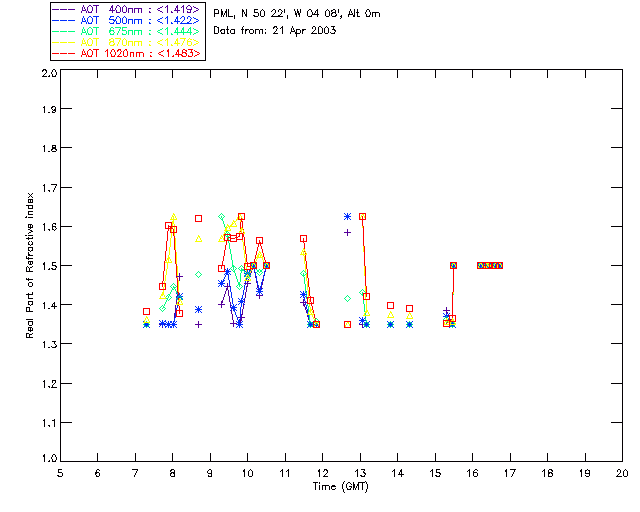
Task: Click the red square marker at 1.5 near 15.5 hours
Action: pos(453,265)
